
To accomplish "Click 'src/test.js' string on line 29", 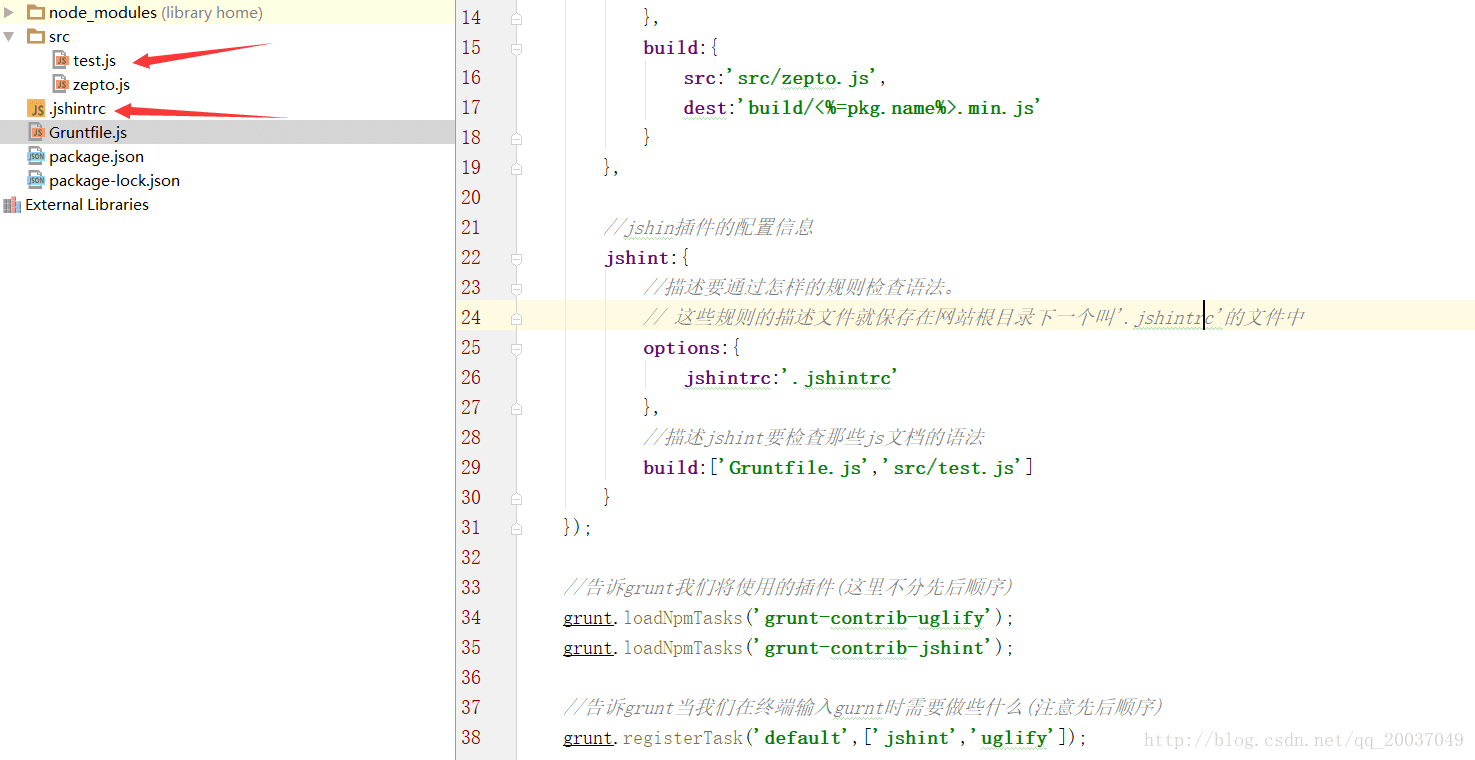I will coord(952,468).
